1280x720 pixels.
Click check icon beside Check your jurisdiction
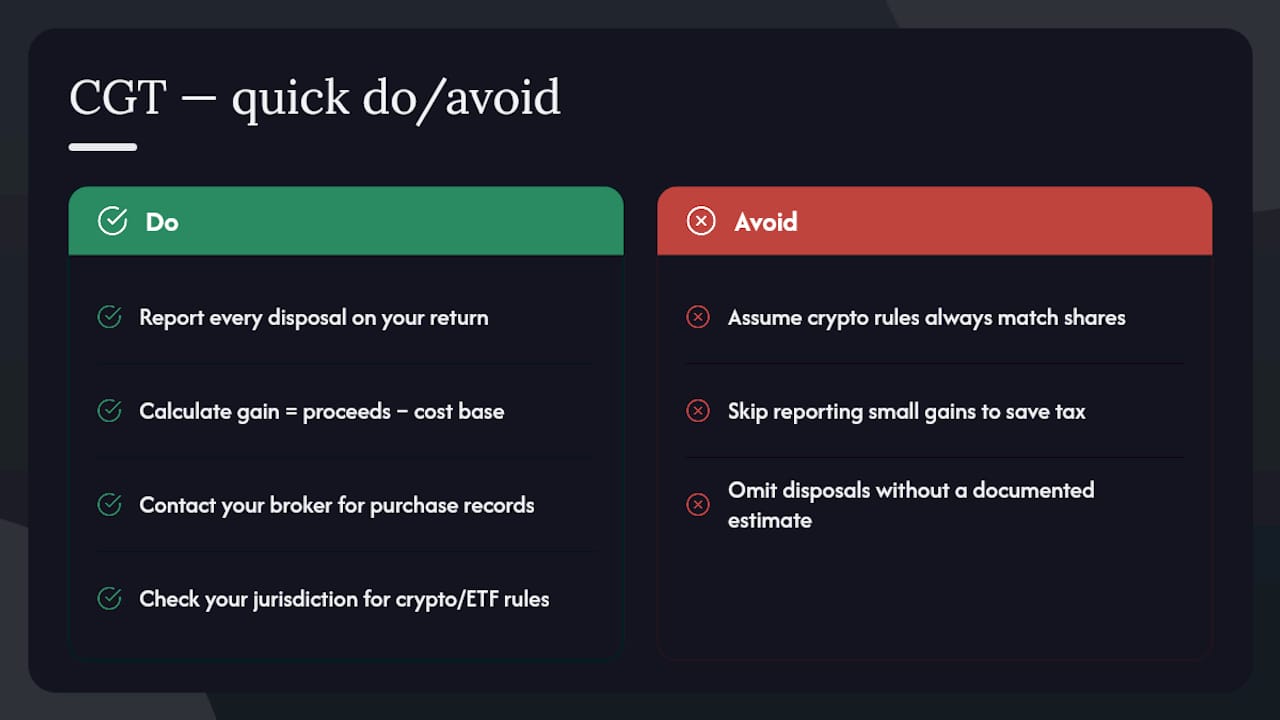pos(109,599)
